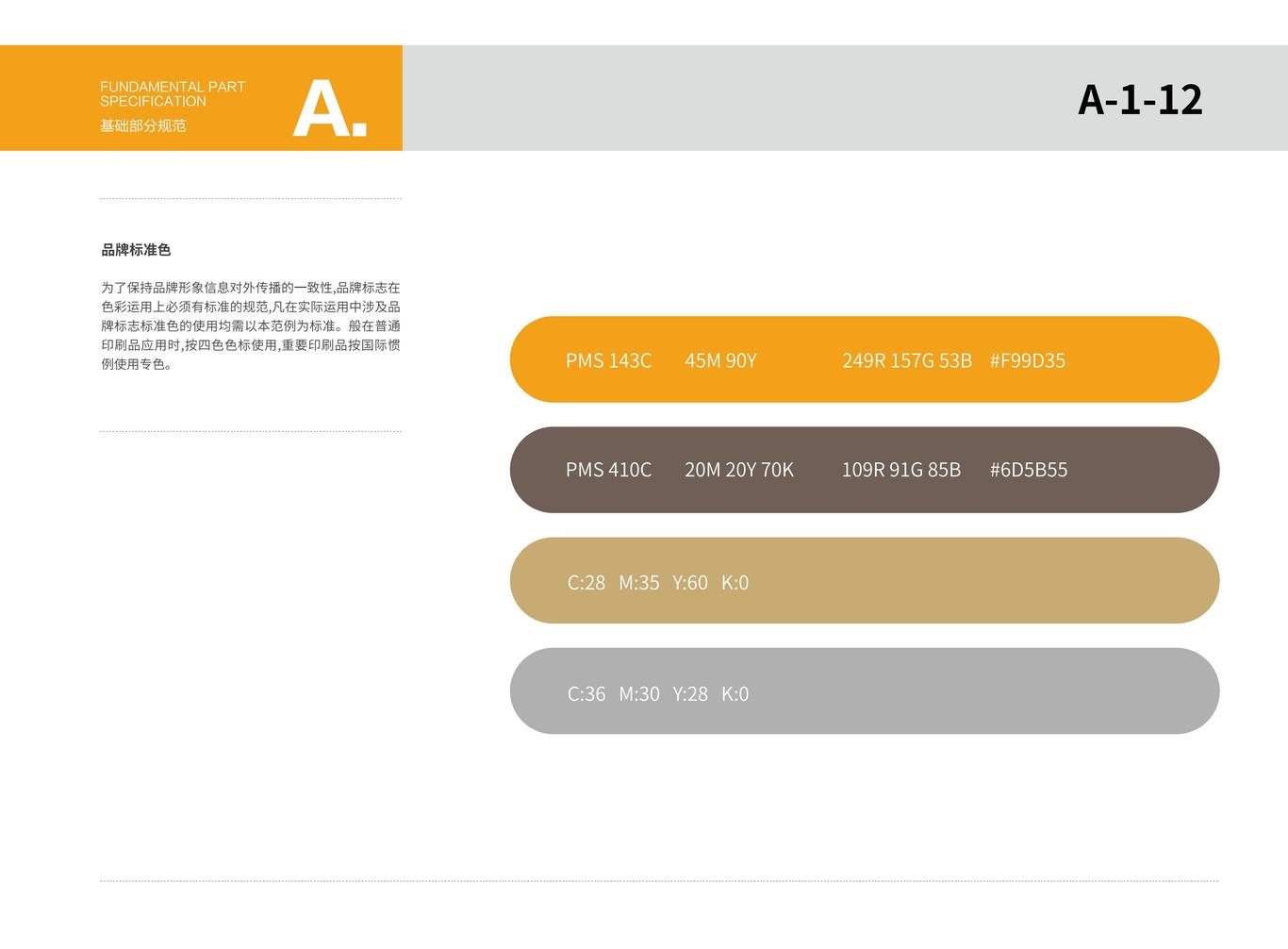Click the 'PMS 143C' text
This screenshot has width=1288, height=949.
(608, 360)
